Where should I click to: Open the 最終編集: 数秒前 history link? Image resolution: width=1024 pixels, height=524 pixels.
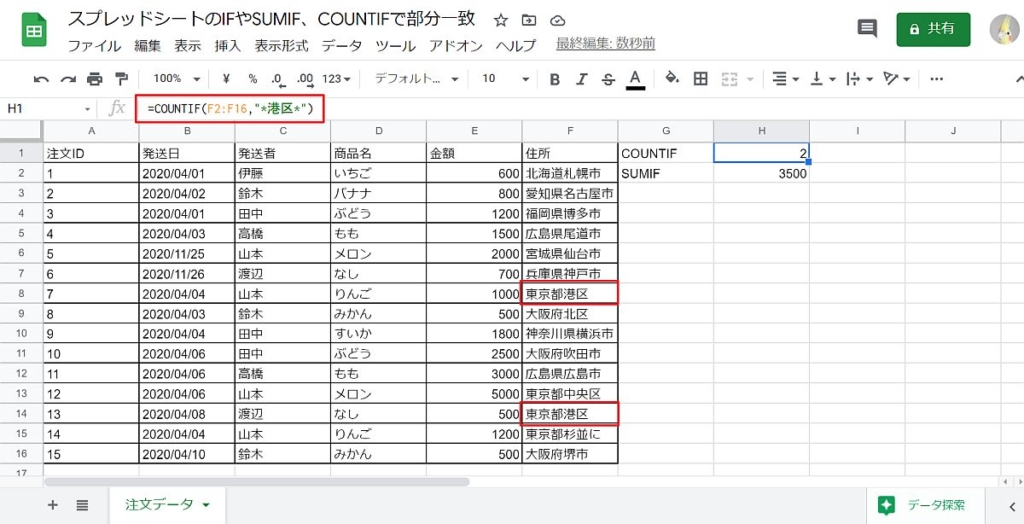(606, 45)
